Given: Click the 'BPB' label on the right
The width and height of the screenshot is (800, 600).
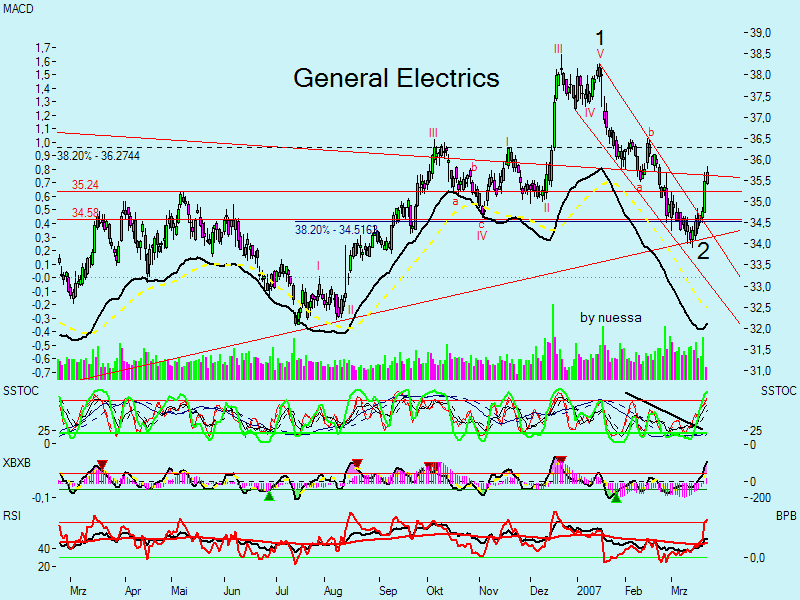Looking at the screenshot, I should [x=786, y=516].
